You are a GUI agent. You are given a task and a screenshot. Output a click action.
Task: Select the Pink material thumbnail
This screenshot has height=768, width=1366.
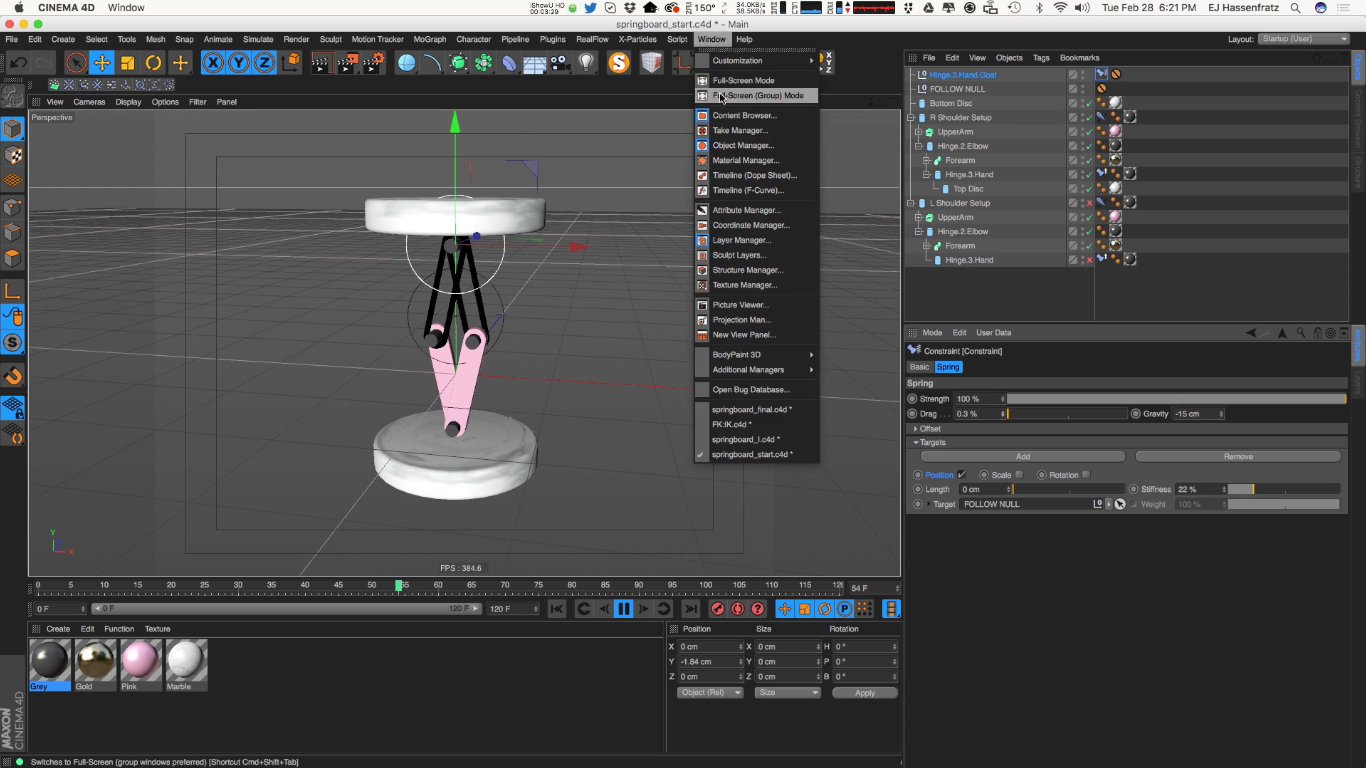click(140, 660)
